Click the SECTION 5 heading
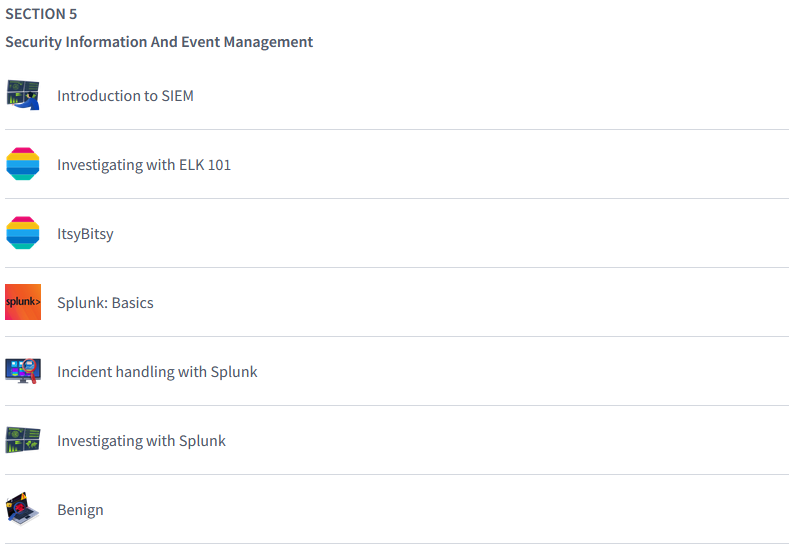 [41, 14]
